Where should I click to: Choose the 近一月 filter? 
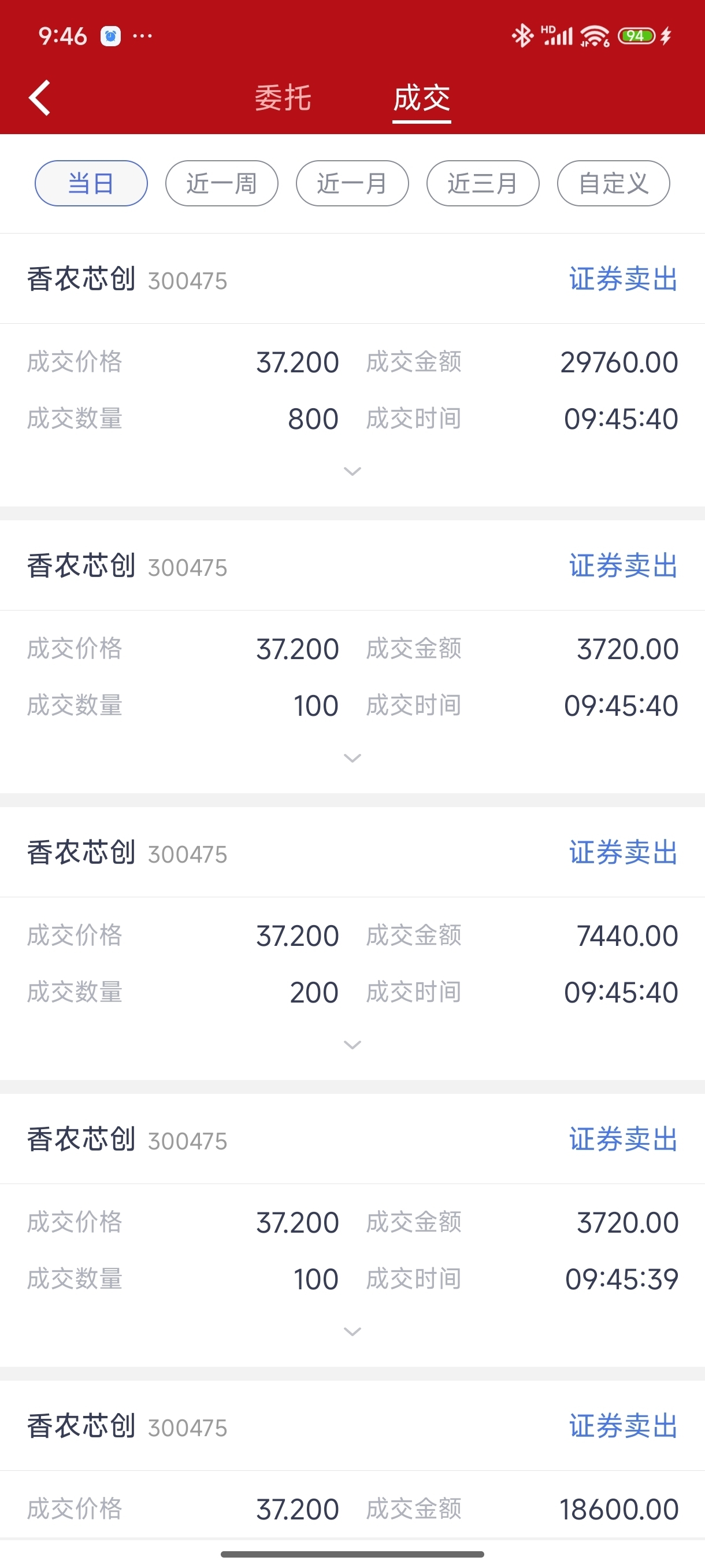352,183
